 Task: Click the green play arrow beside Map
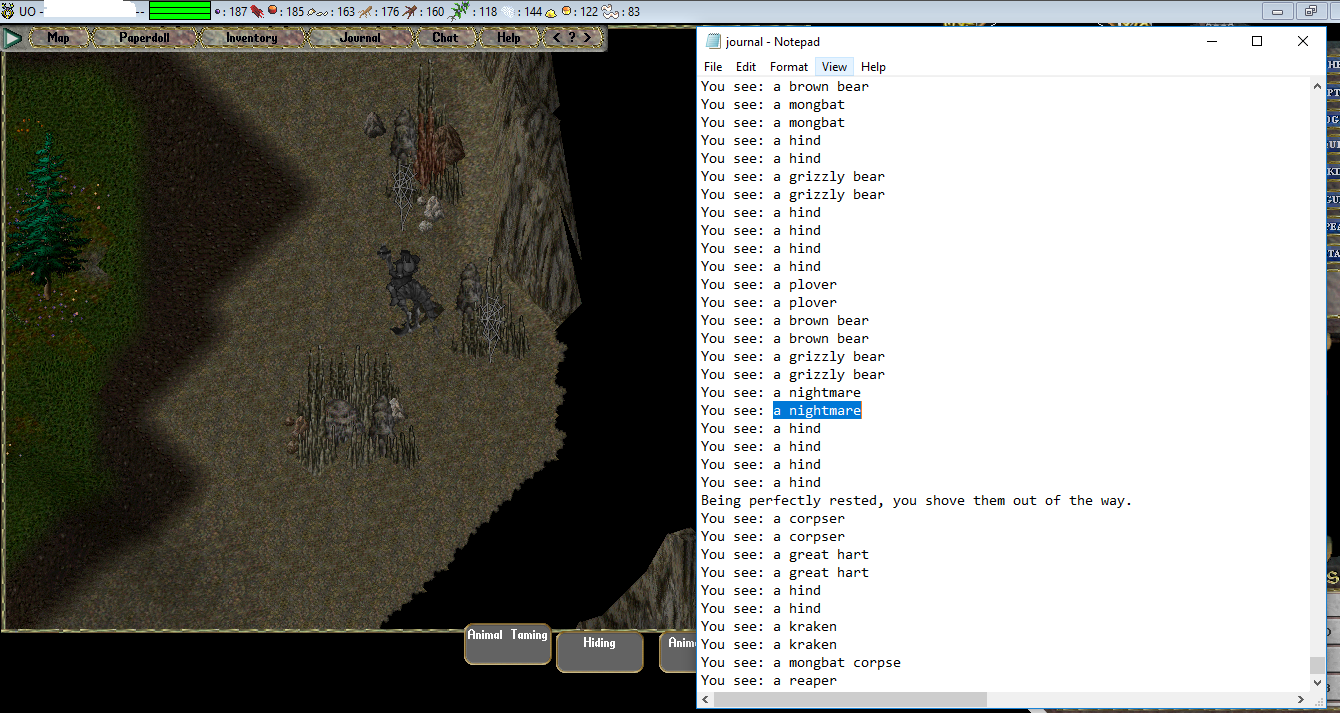[13, 38]
